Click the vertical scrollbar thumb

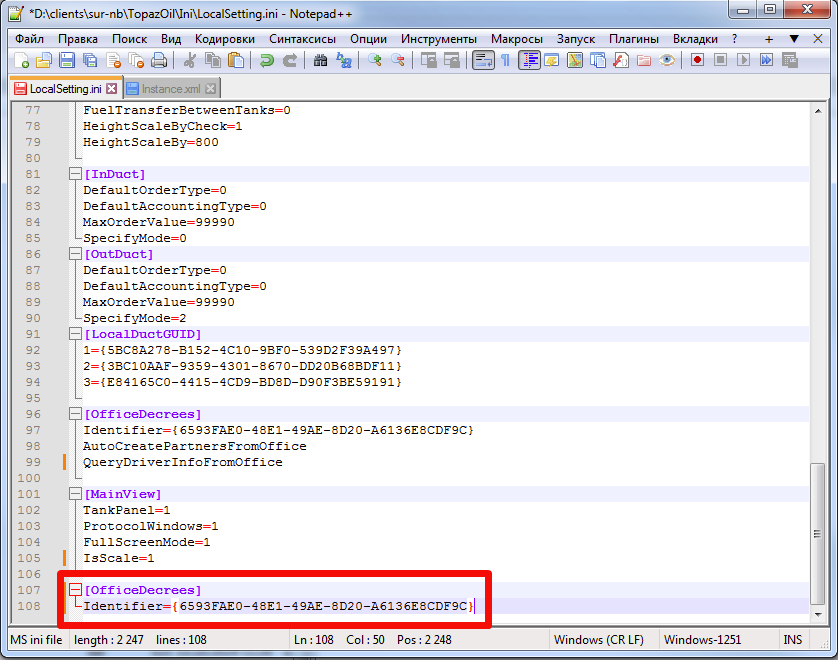(818, 534)
